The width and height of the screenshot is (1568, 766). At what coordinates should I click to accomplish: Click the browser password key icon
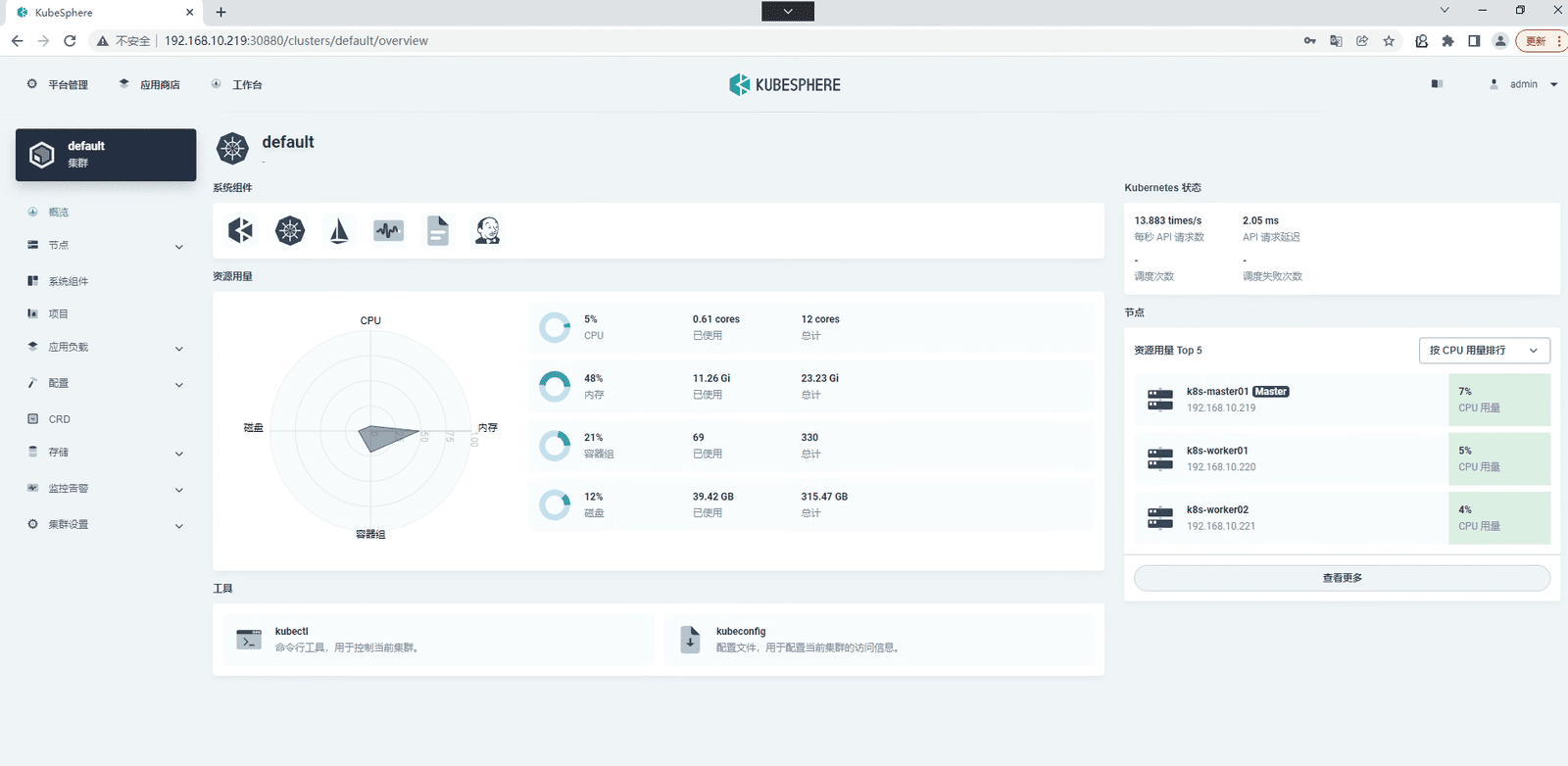1309,40
